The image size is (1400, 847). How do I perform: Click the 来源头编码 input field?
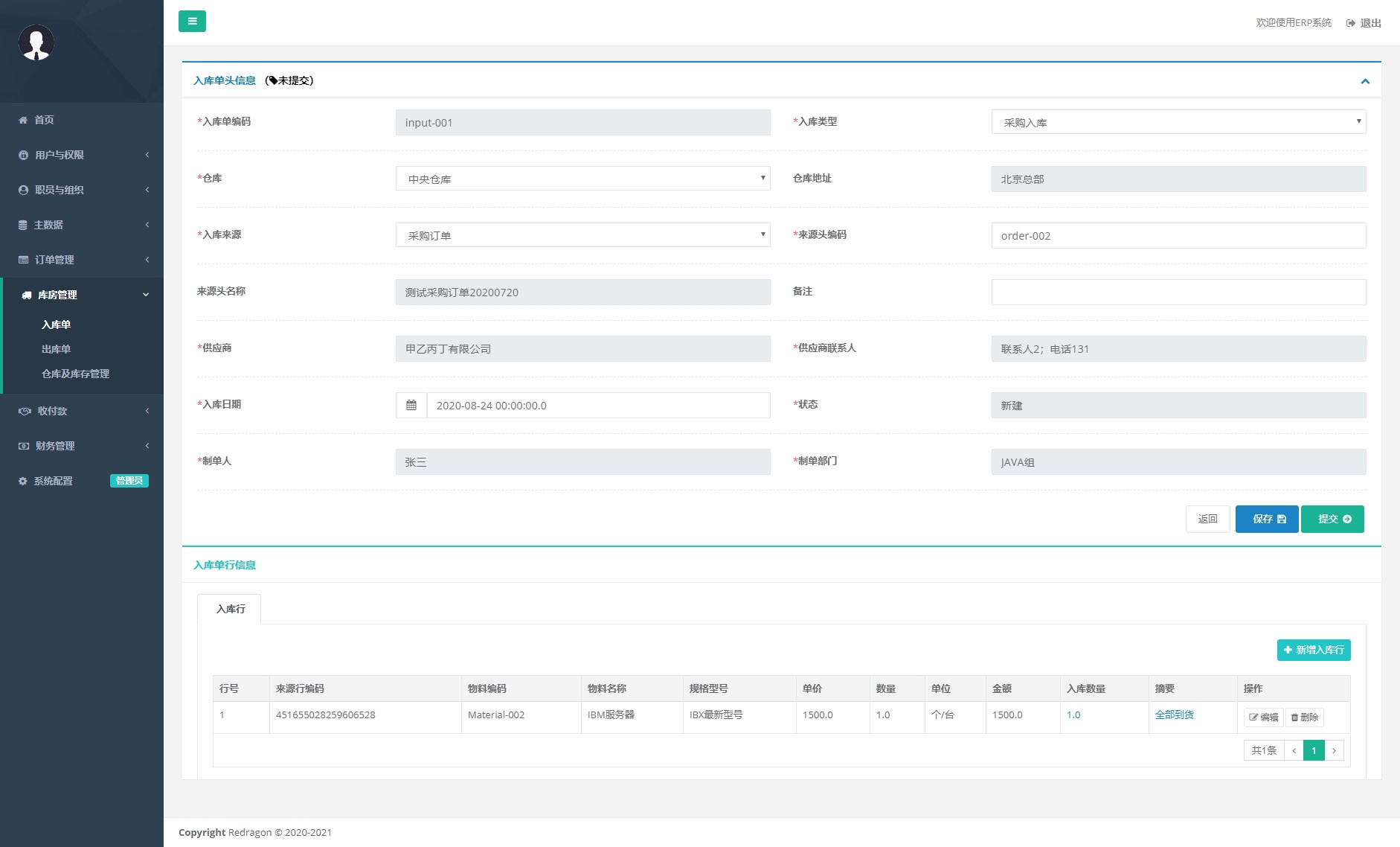click(1178, 235)
